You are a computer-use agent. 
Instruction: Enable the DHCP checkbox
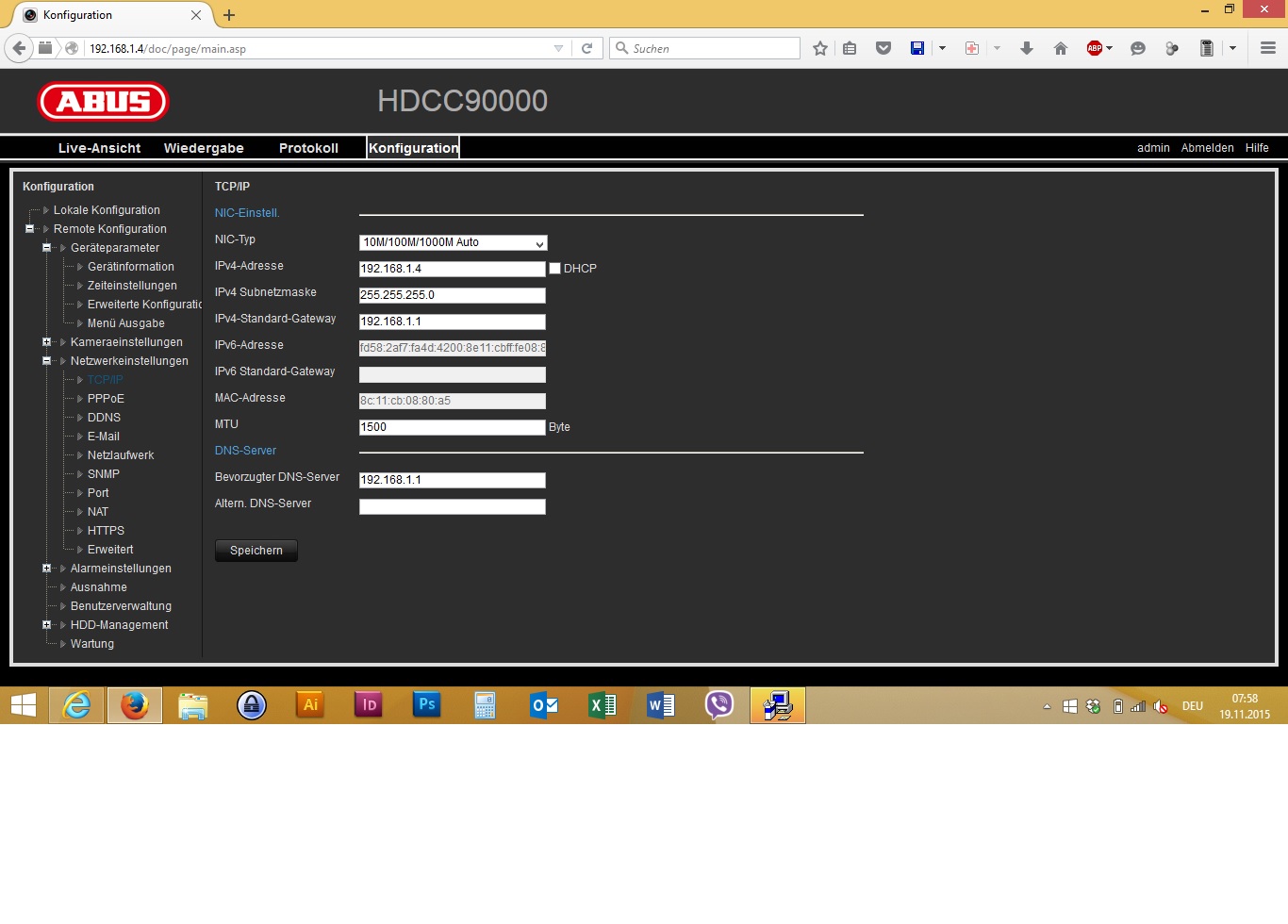[x=554, y=269]
